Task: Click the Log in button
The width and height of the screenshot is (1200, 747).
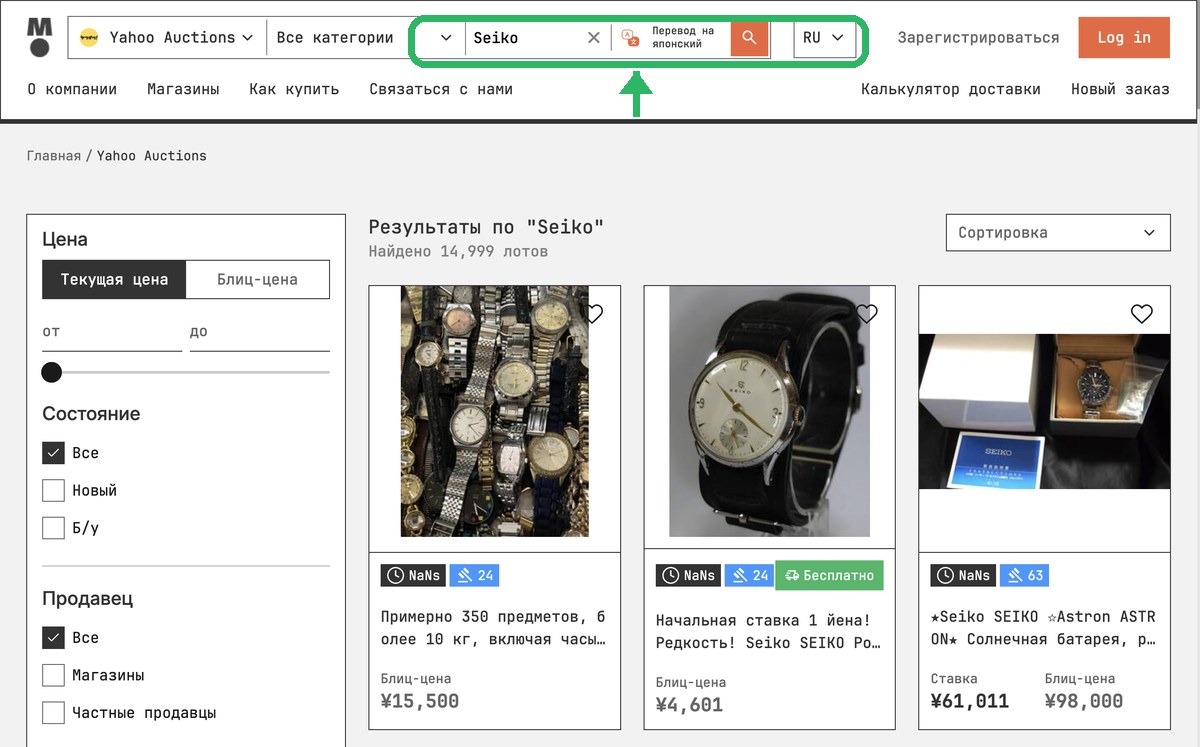Action: click(x=1124, y=38)
